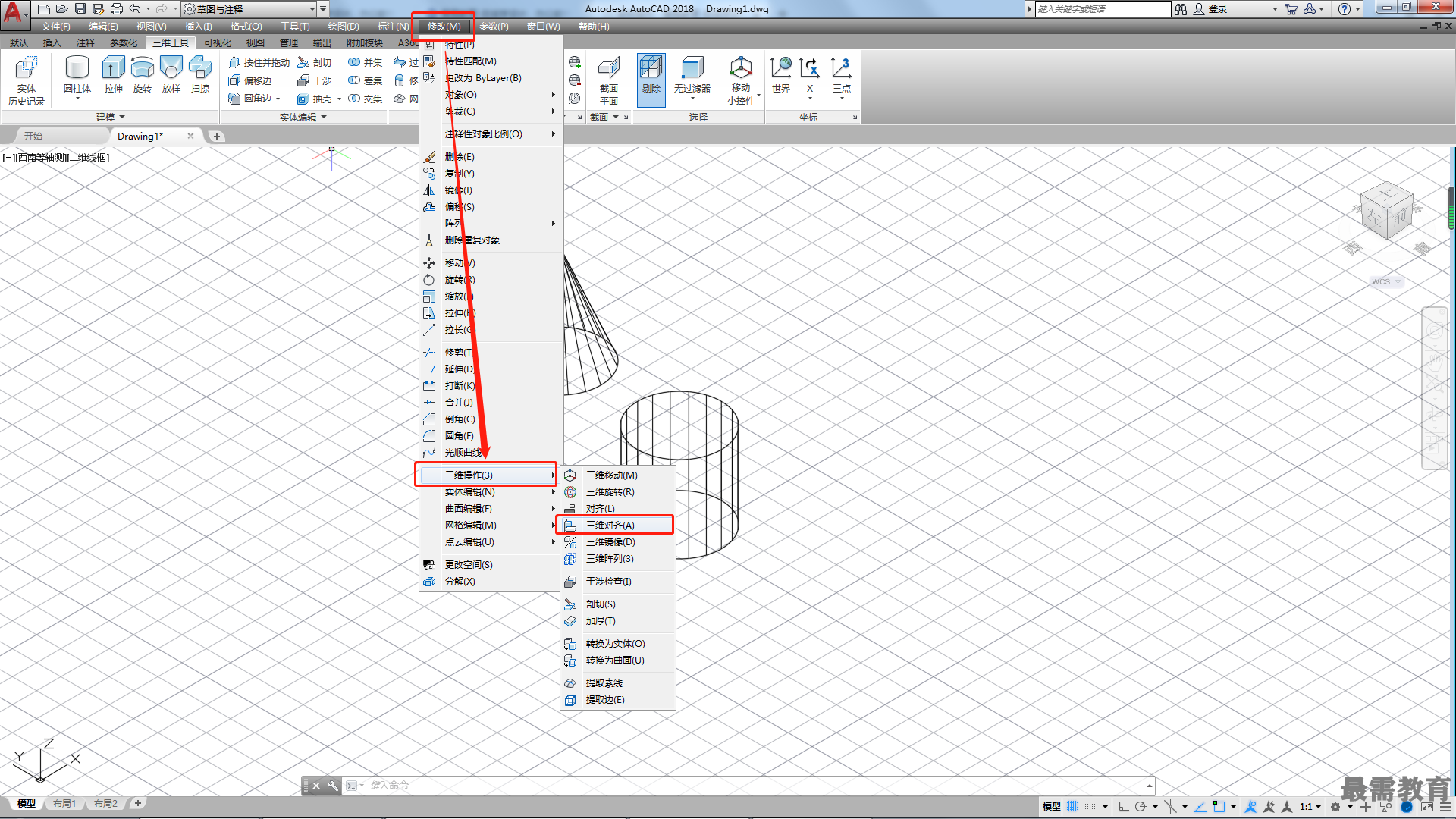The height and width of the screenshot is (819, 1456).
Task: Open the 草图与注释 workspace dropdown
Action: pyautogui.click(x=249, y=9)
